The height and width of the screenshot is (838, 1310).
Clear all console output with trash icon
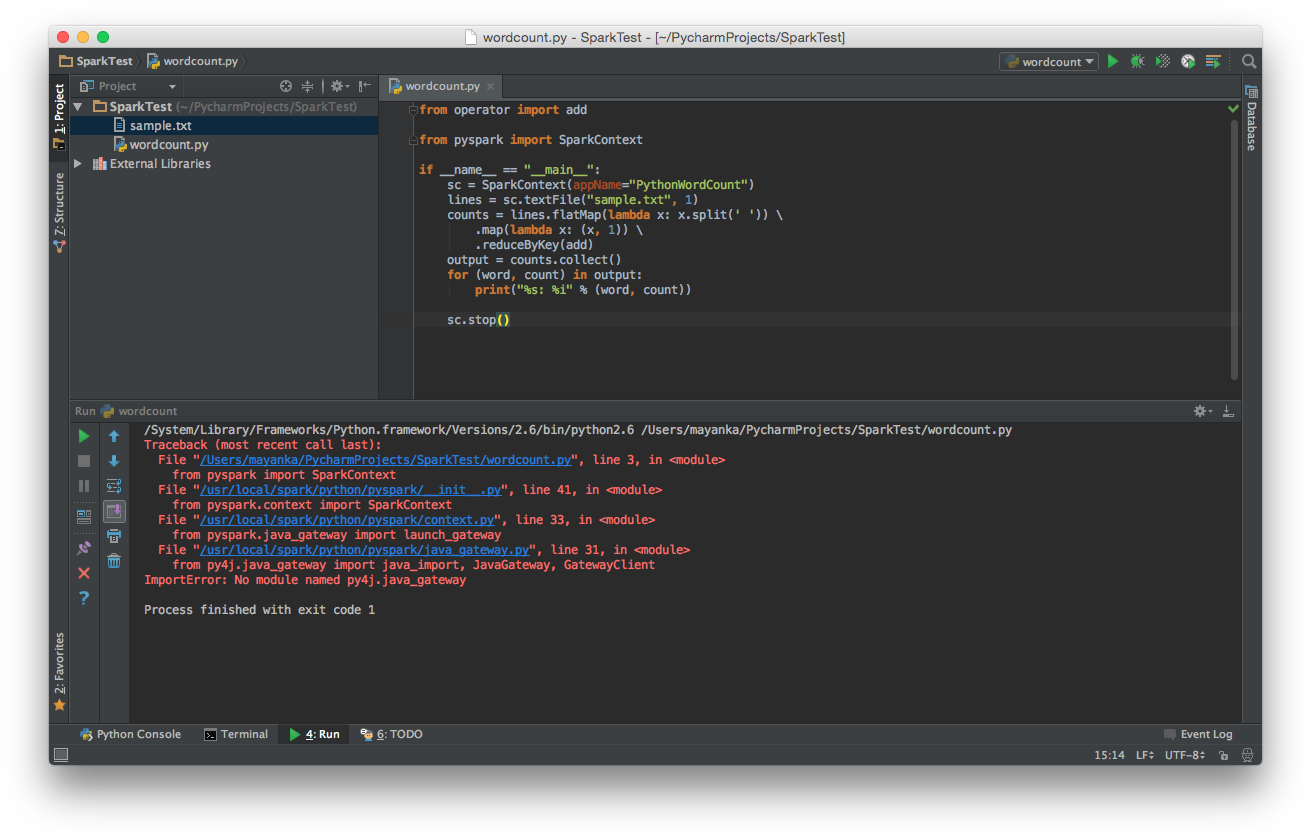tap(114, 561)
